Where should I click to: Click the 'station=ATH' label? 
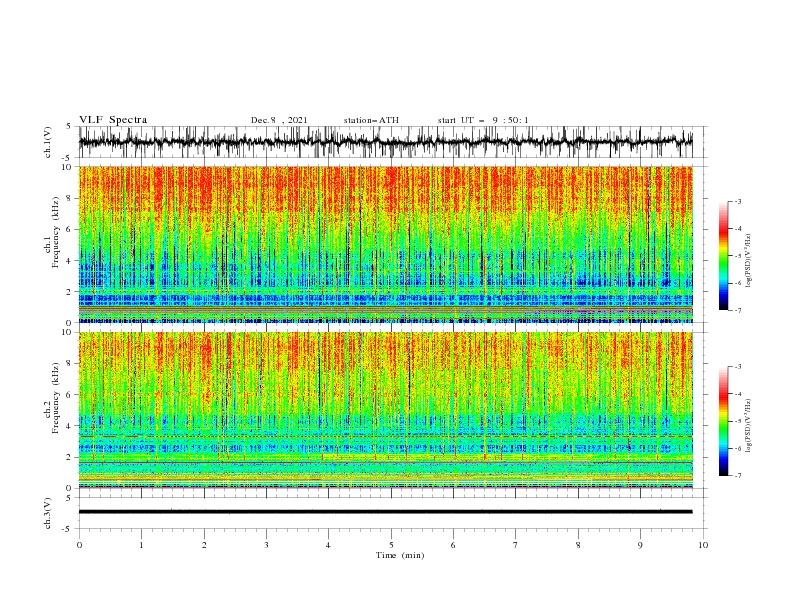click(x=371, y=120)
